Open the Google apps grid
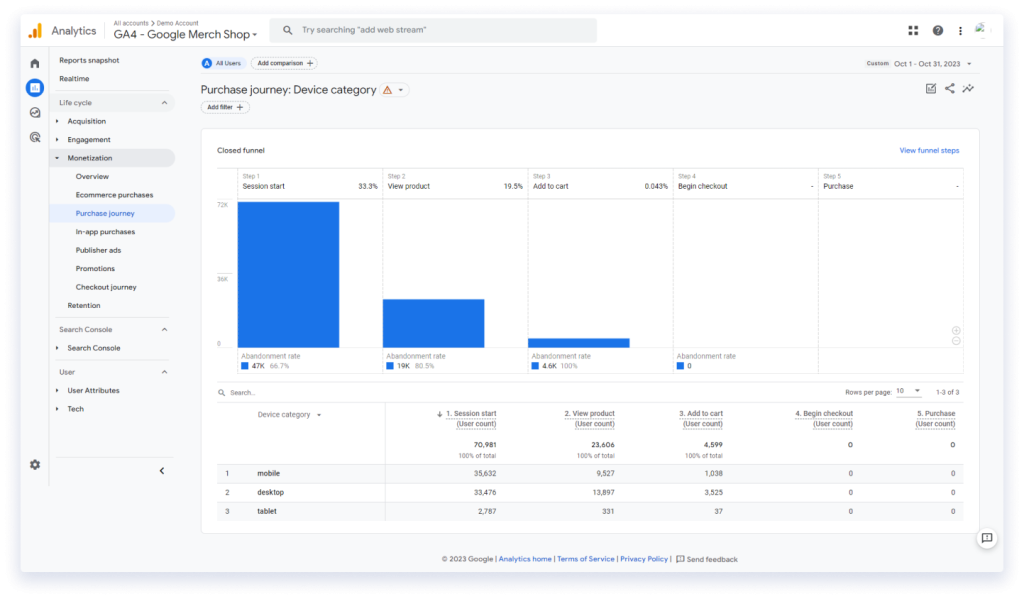Viewport: 1024px width, 599px height. coord(912,30)
